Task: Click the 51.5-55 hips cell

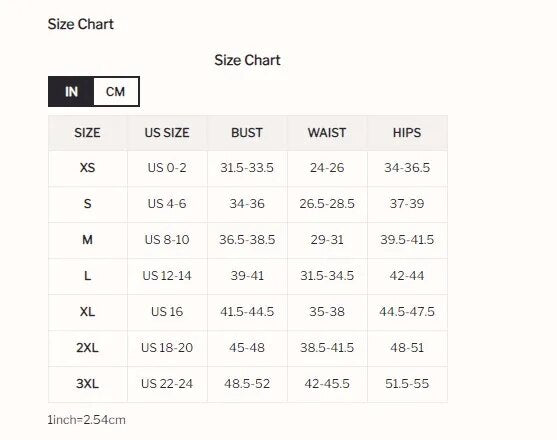Action: click(x=407, y=384)
